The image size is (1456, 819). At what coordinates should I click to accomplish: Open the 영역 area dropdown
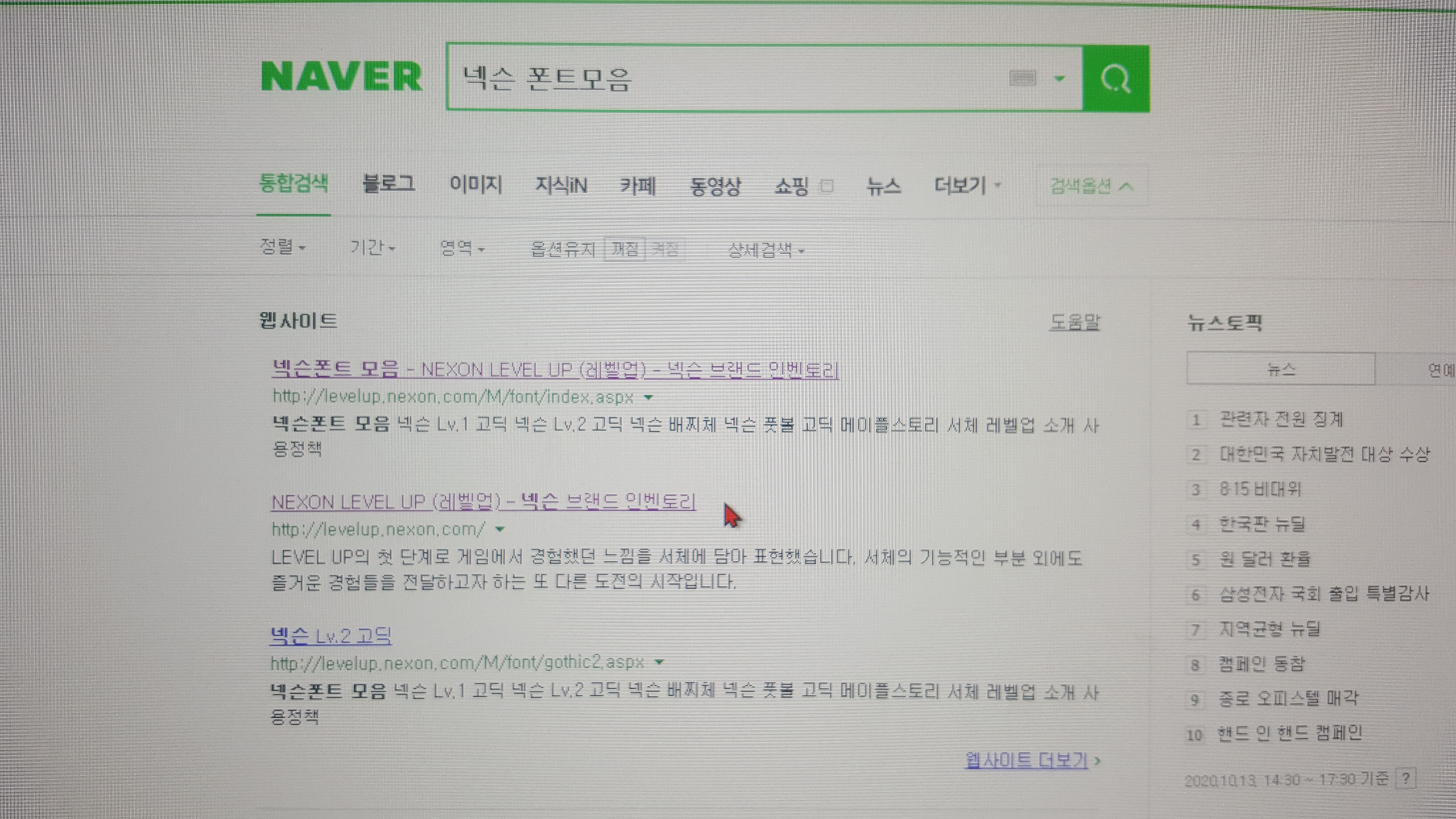pos(462,248)
